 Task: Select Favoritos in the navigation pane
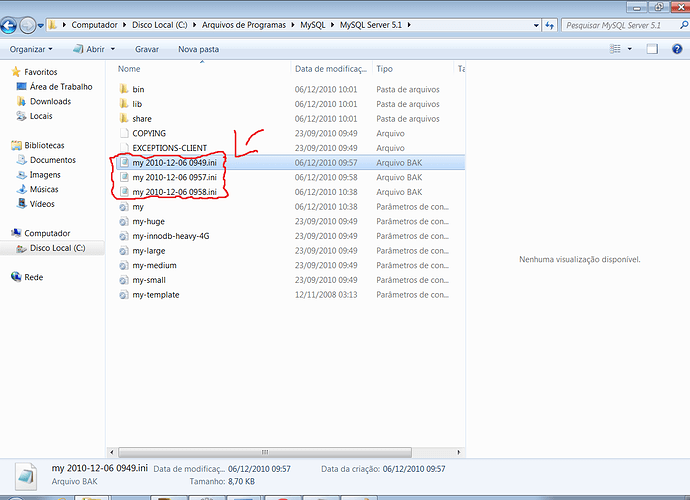coord(40,72)
